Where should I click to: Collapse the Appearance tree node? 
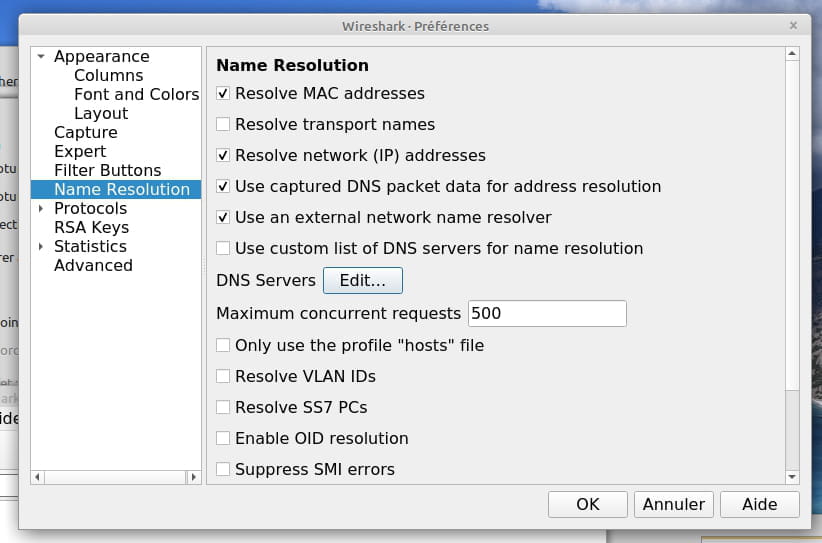(41, 56)
